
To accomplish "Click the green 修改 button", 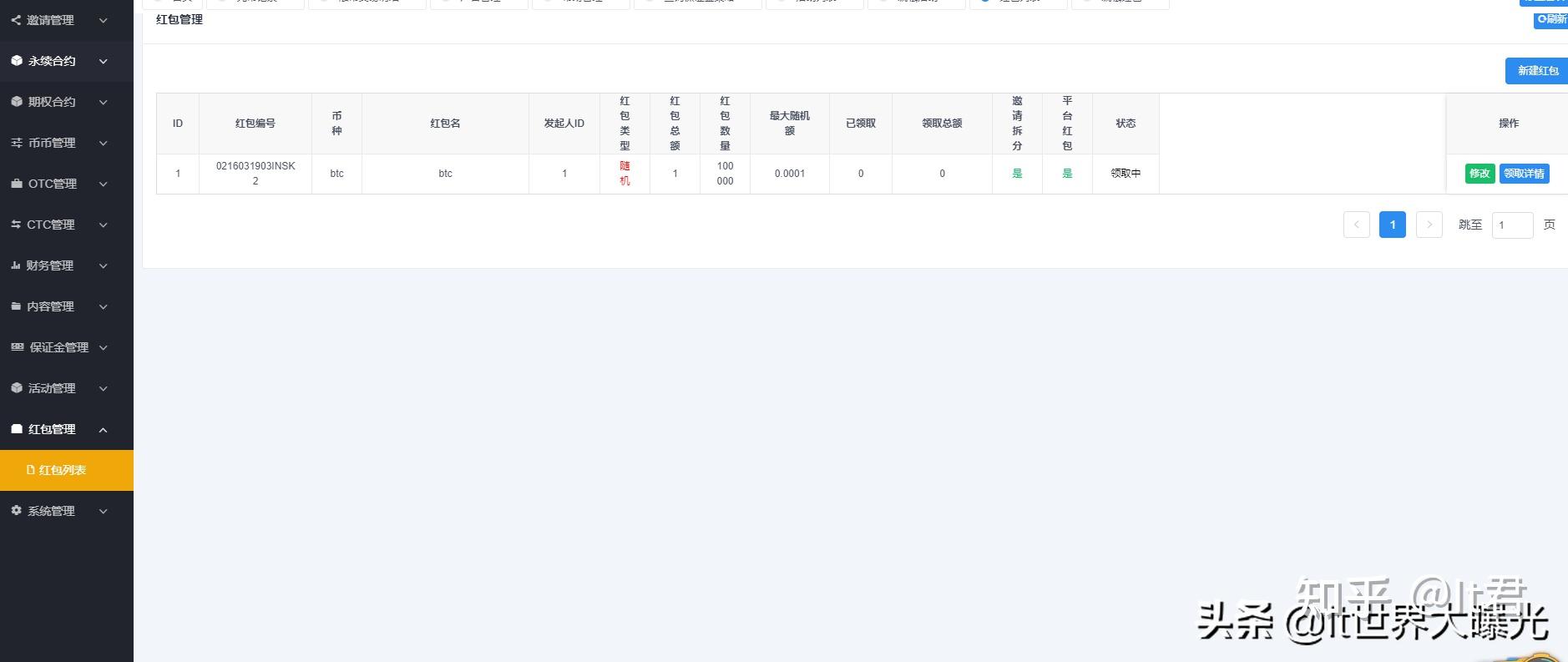I will pos(1479,174).
